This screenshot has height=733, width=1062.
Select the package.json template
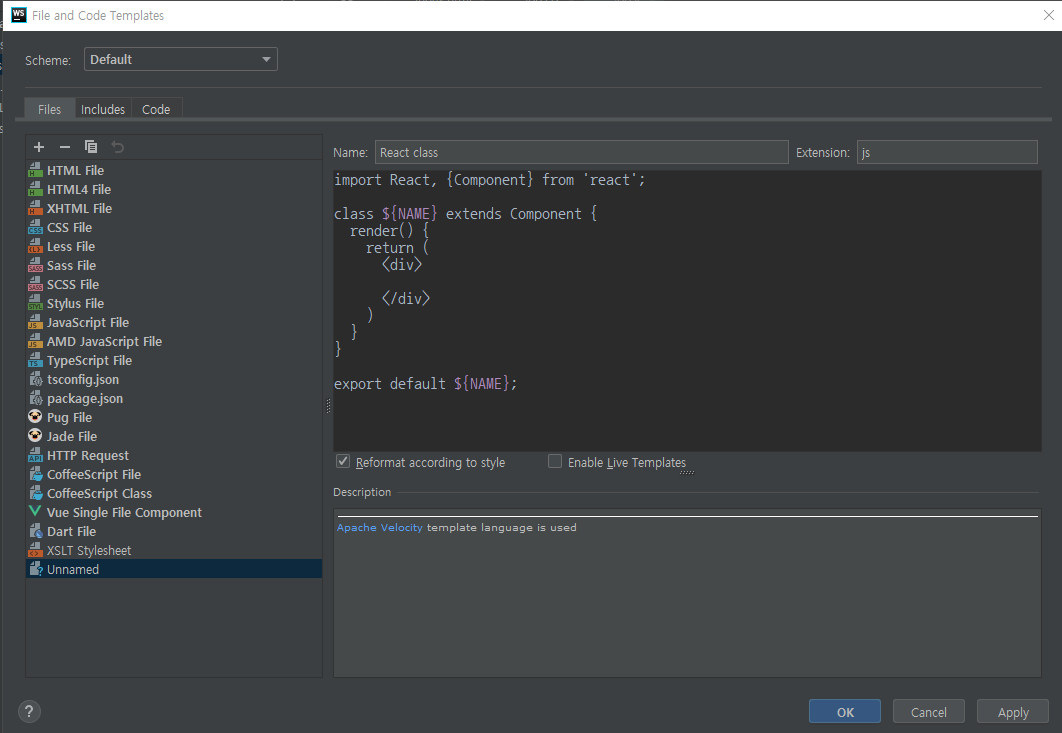point(173,398)
